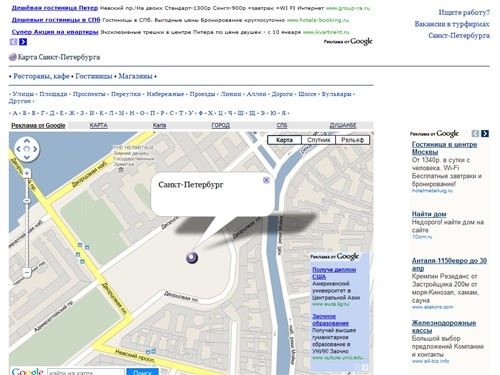Click the purple ball beside Карта Санкт-Петербурга
This screenshot has width=500, height=375.
point(13,57)
